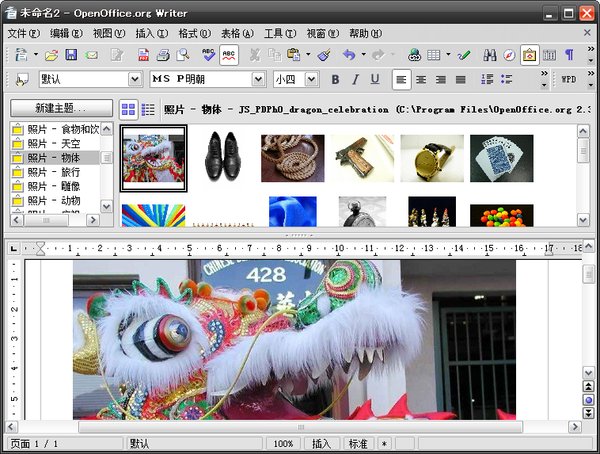Insert a table using the table icon
The image size is (600, 454).
(x=434, y=55)
